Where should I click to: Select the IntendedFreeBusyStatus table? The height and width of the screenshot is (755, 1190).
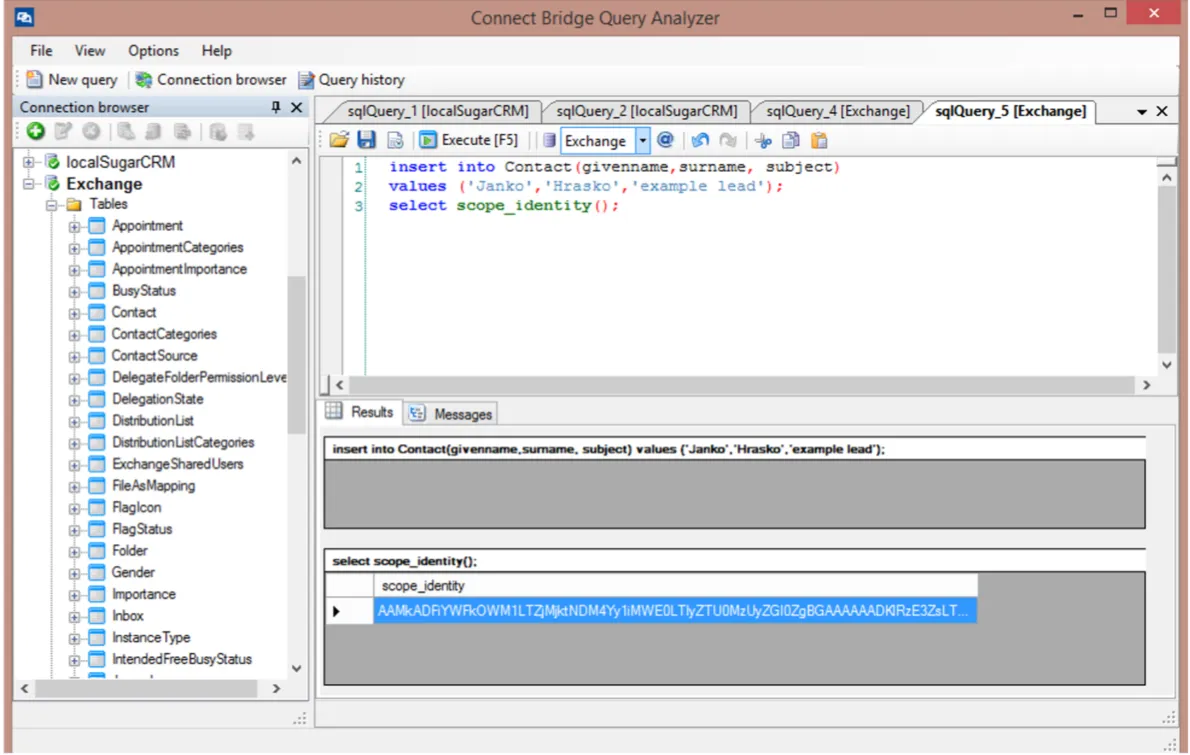tap(181, 659)
